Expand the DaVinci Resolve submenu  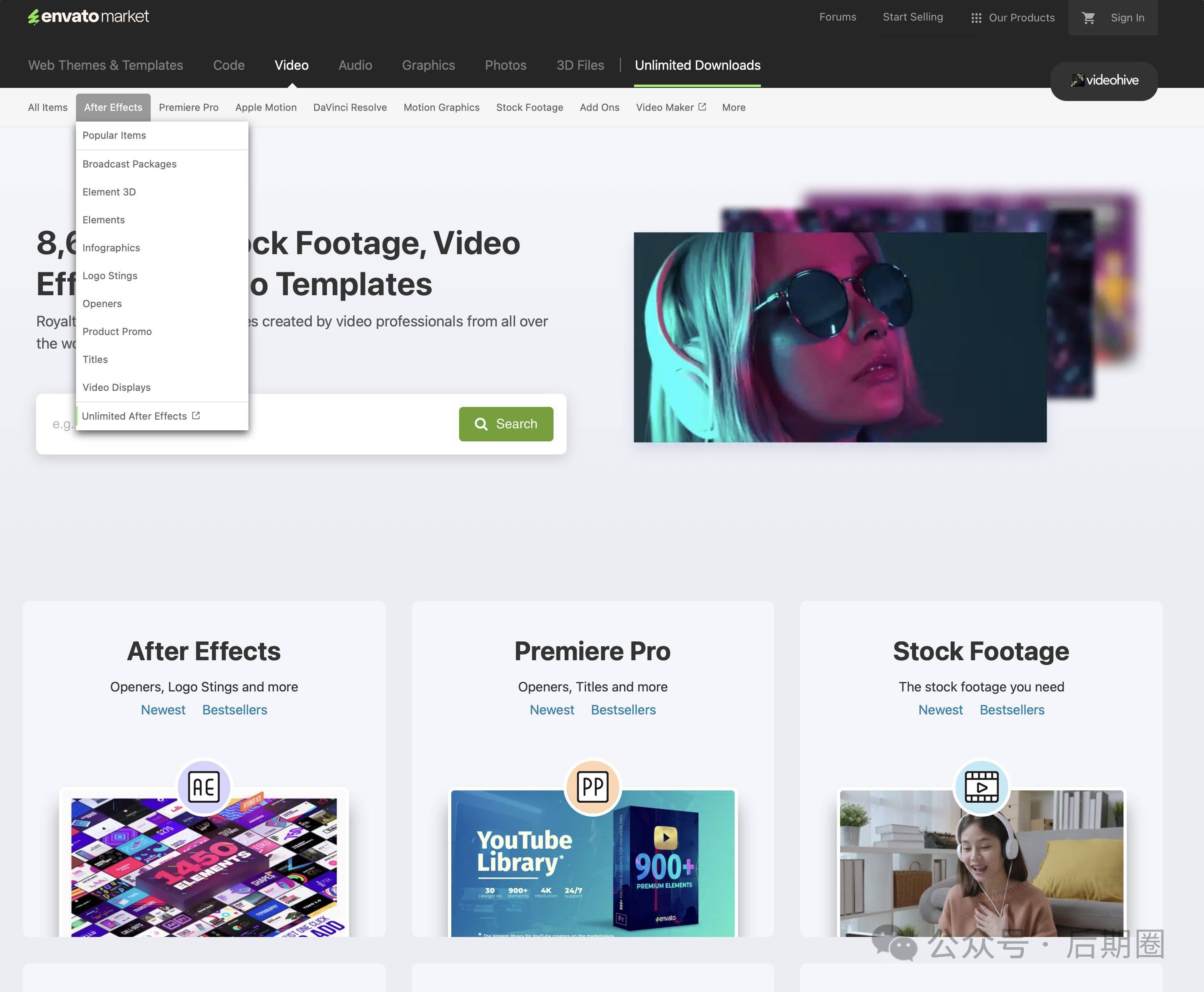(x=350, y=108)
